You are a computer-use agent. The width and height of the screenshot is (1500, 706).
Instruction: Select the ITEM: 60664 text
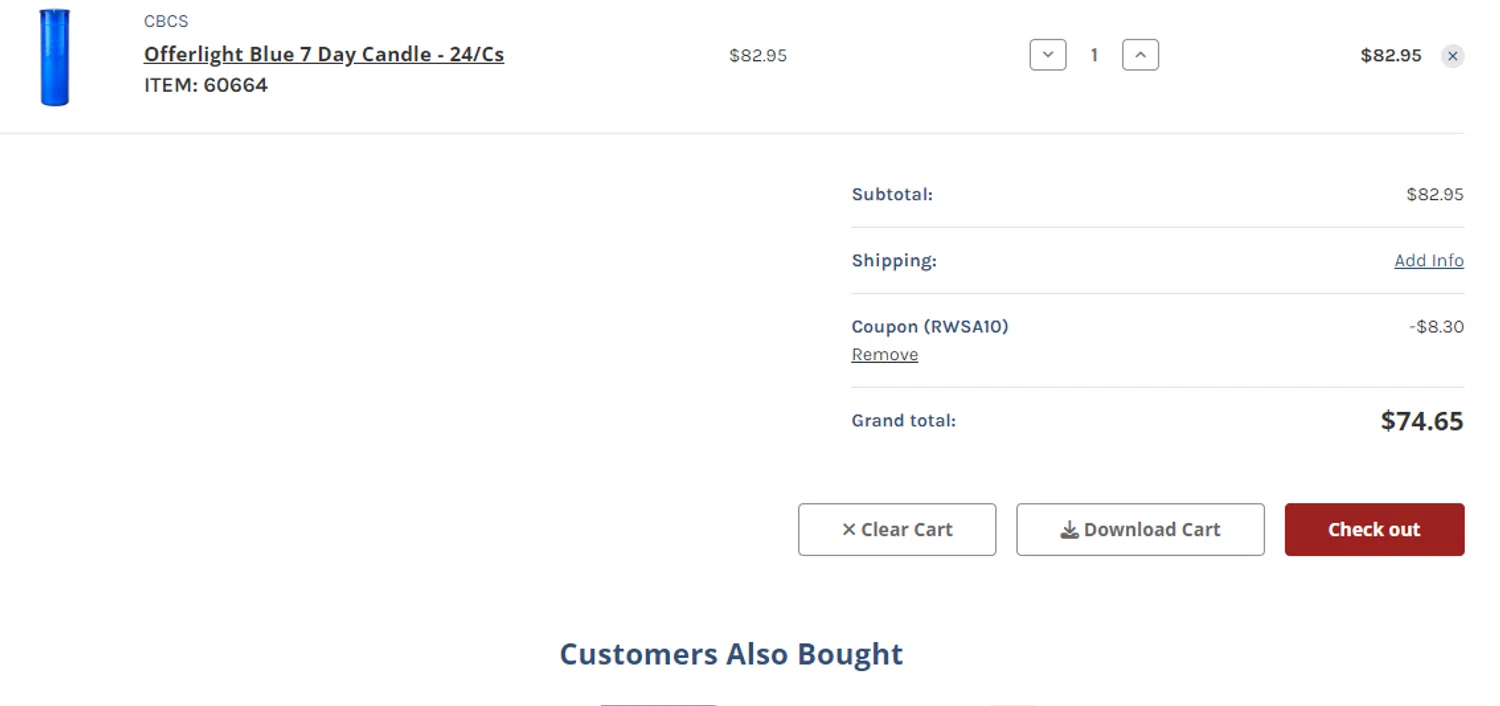(206, 85)
